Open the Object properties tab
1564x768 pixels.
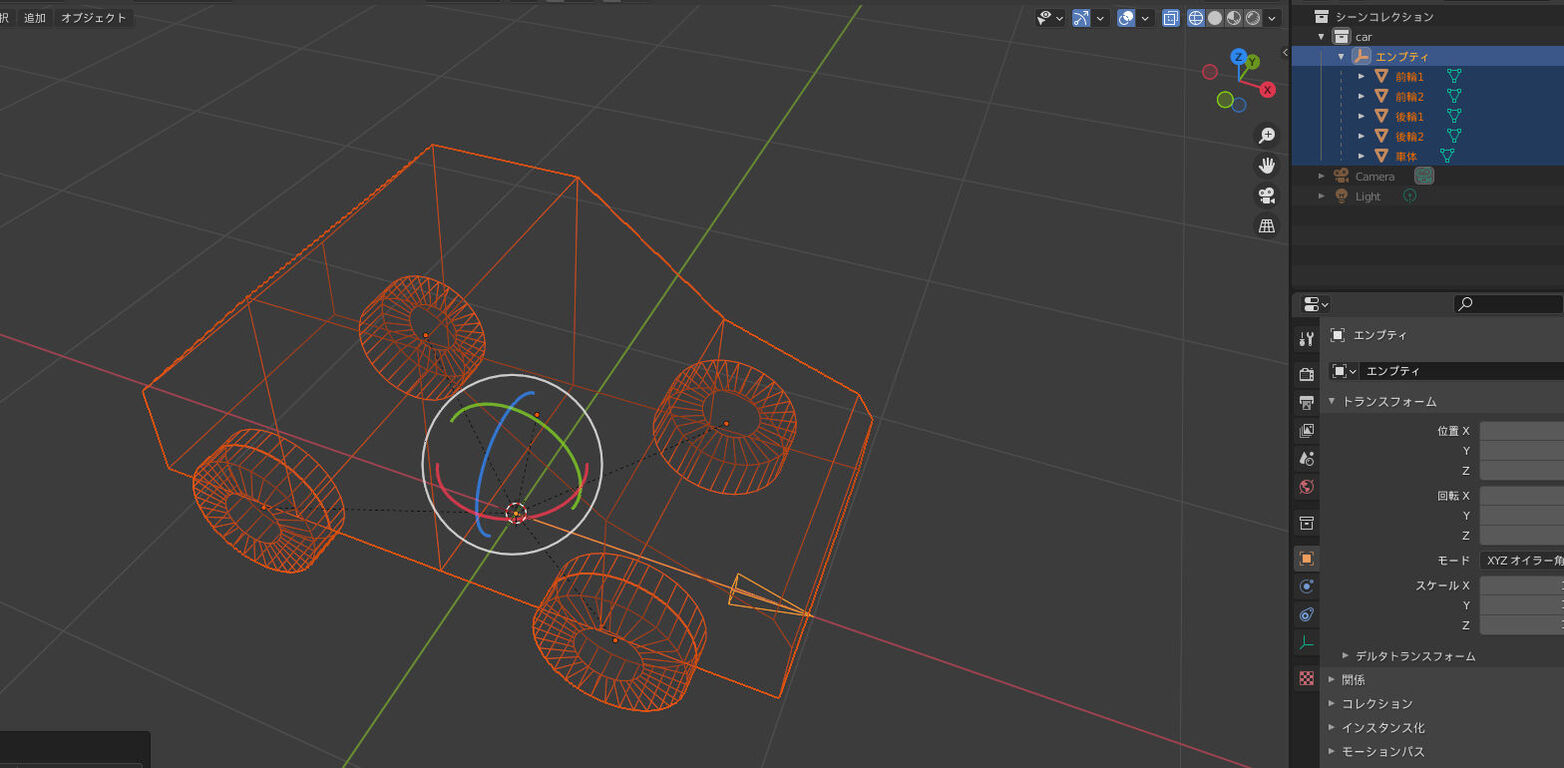click(x=1306, y=558)
